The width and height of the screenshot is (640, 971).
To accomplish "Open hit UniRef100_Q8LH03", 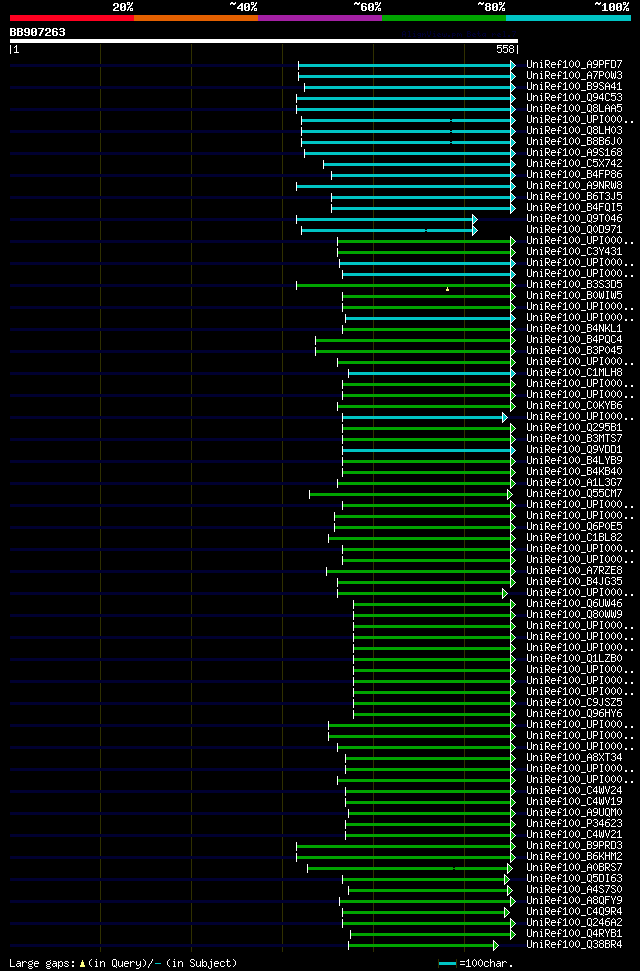I will tap(574, 131).
